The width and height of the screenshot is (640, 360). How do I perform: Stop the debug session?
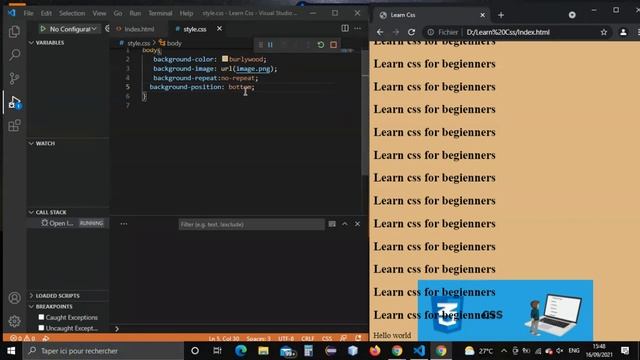[333, 44]
